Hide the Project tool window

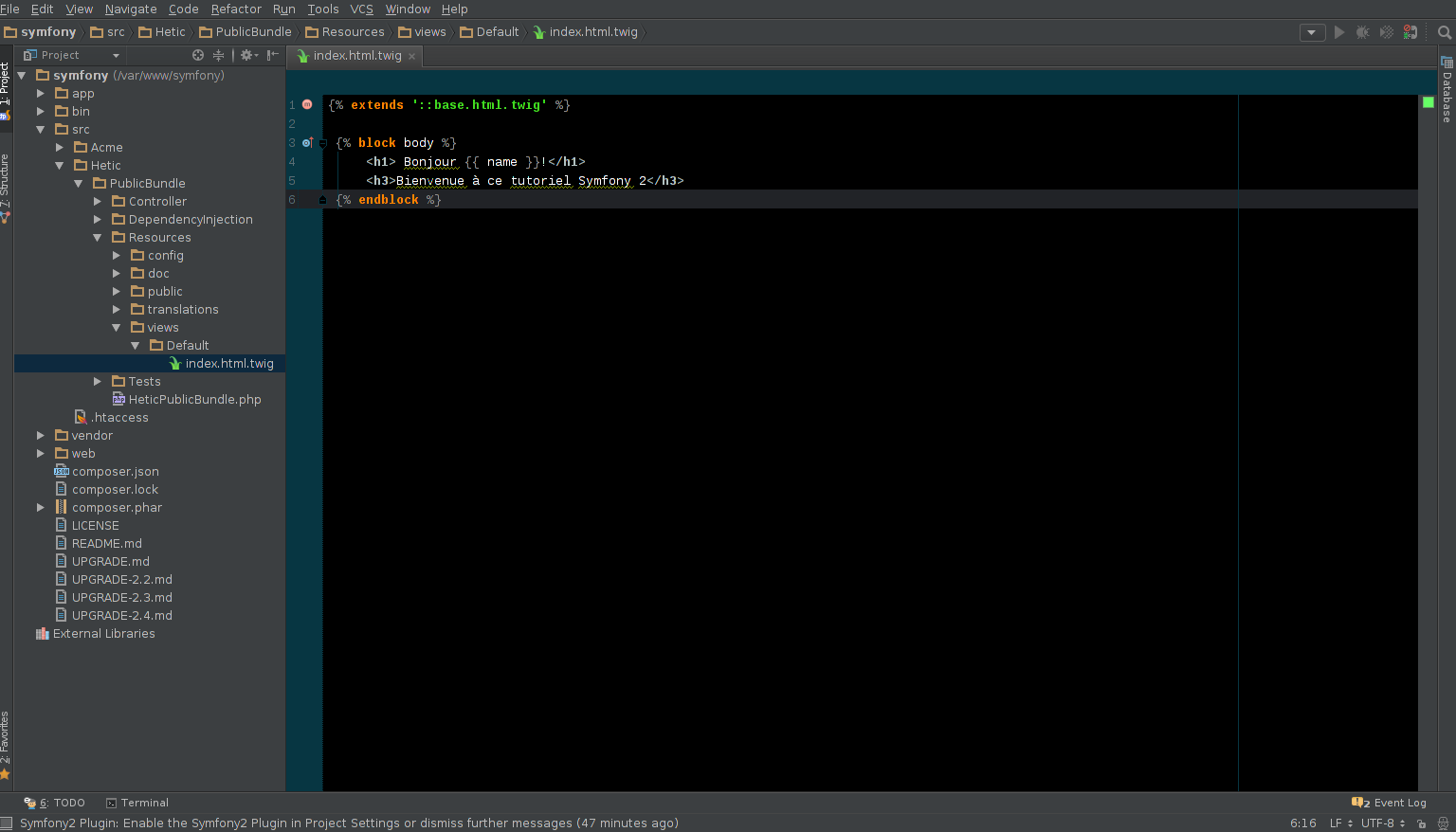(x=273, y=55)
